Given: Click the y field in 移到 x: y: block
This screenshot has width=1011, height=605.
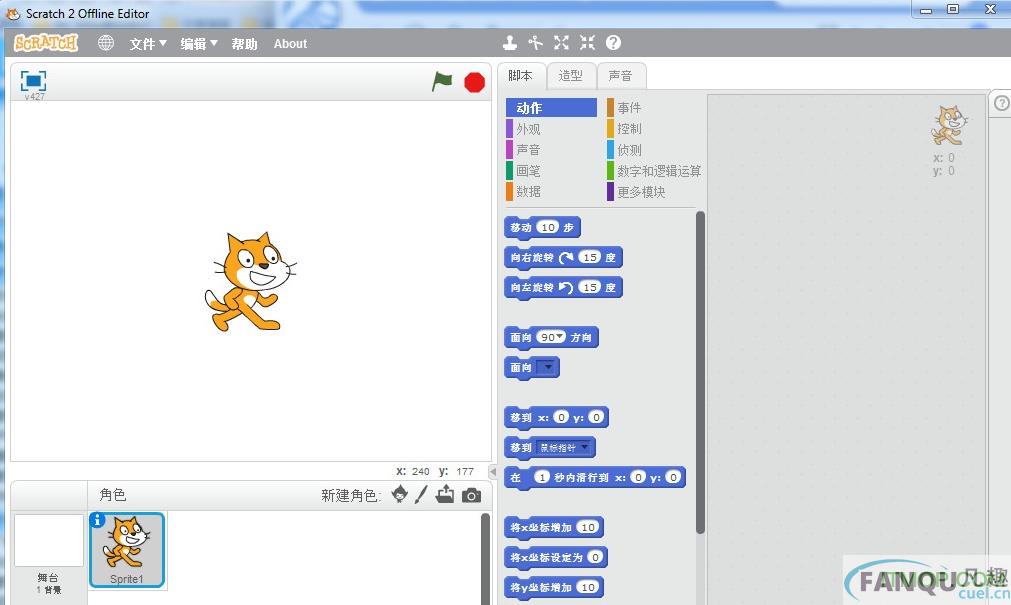Looking at the screenshot, I should 596,417.
